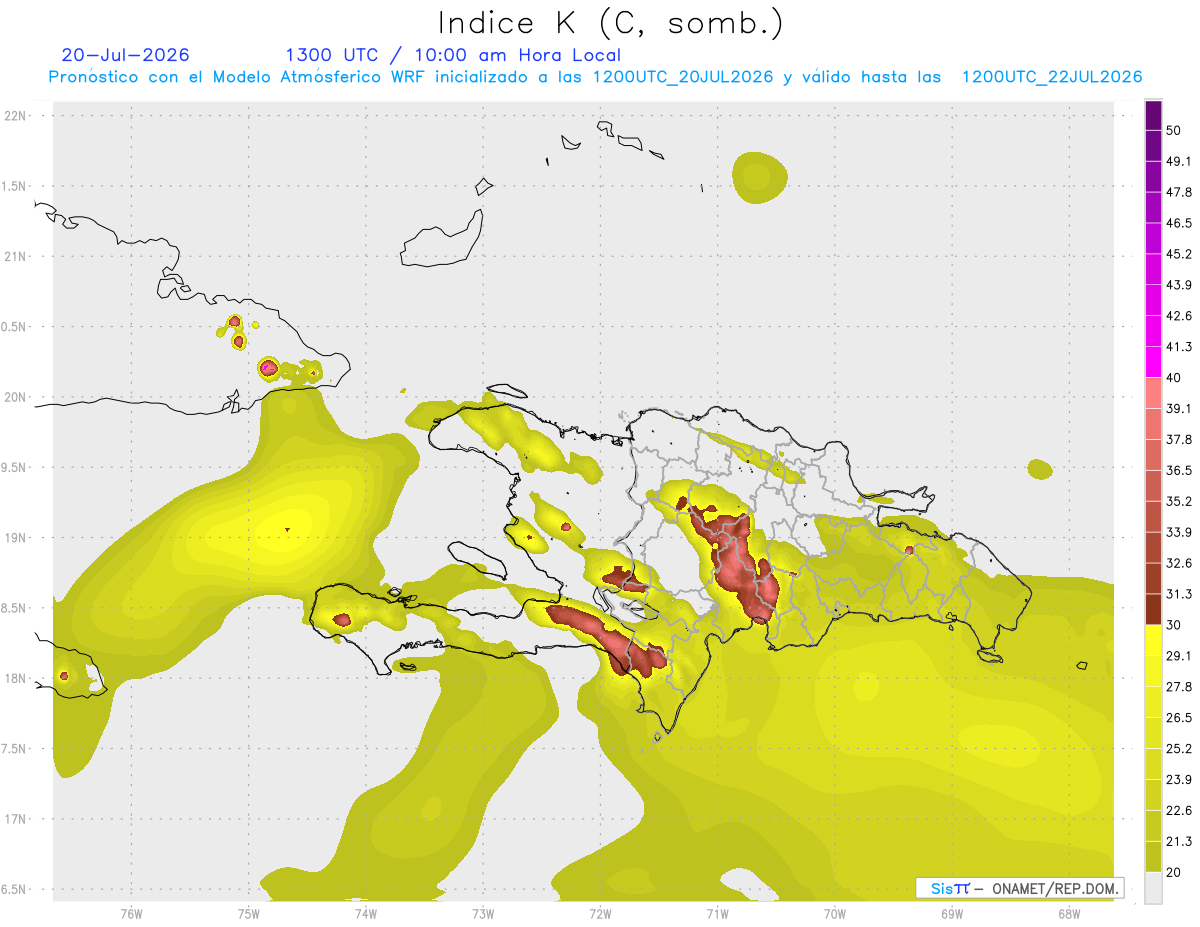Click the "22N" latitude axis label

click(x=17, y=115)
